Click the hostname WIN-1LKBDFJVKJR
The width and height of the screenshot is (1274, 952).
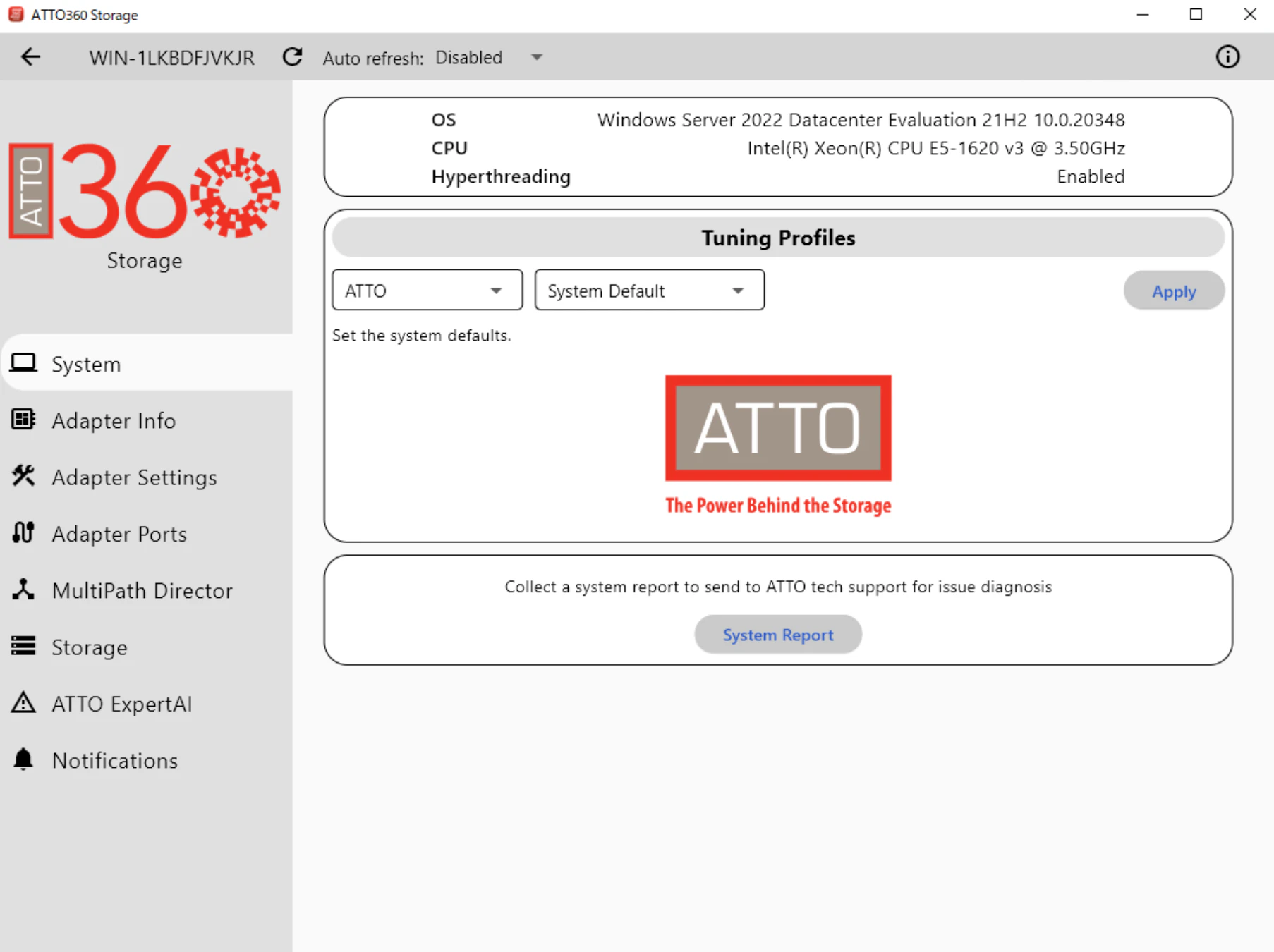tap(171, 58)
